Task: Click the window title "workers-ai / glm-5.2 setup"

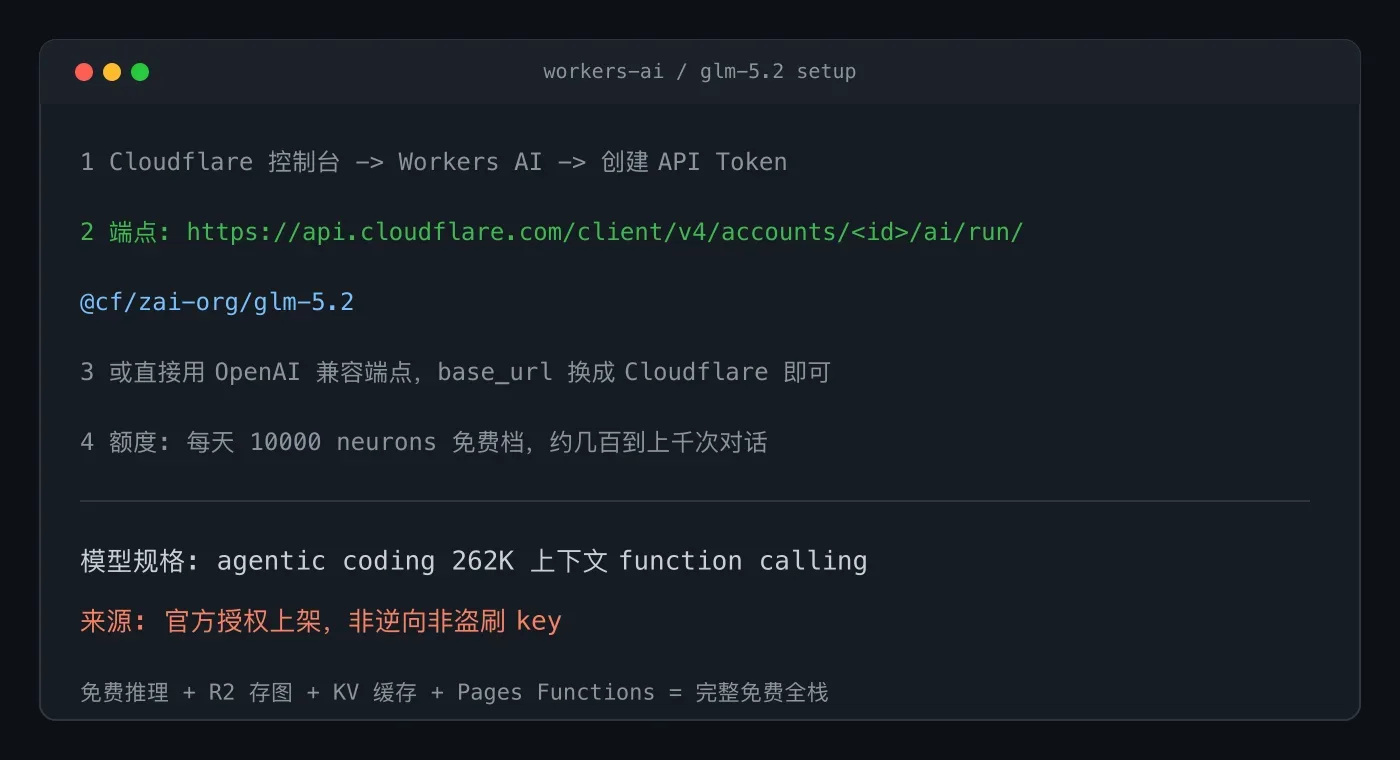Action: pyautogui.click(x=700, y=72)
